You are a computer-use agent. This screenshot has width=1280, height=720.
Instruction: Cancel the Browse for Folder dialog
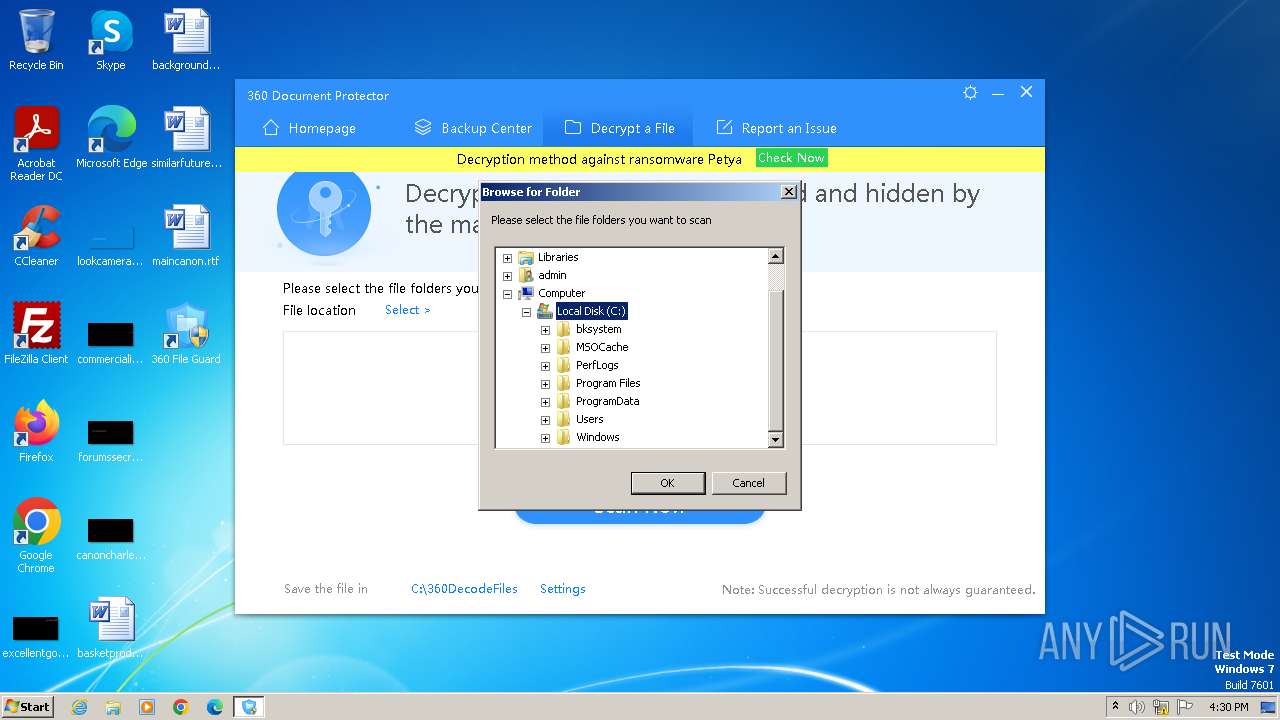(x=748, y=483)
